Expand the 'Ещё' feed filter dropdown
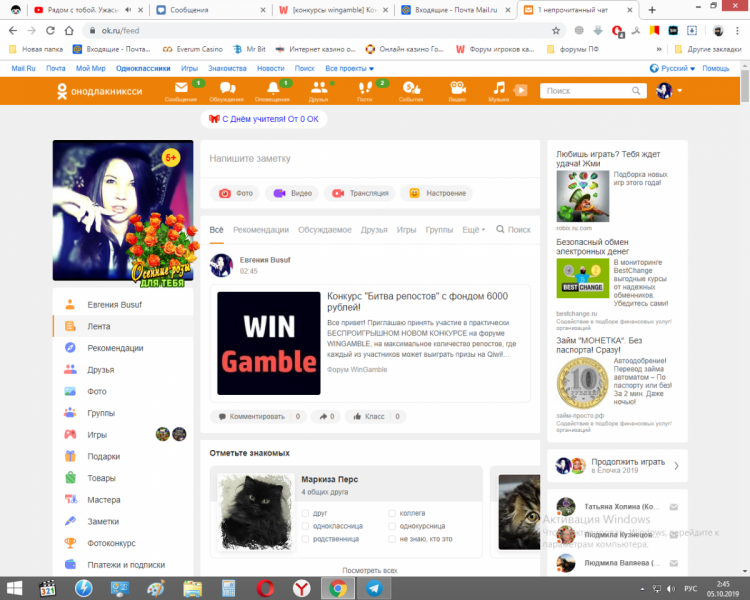Screen dimensions: 750x600 tap(474, 230)
